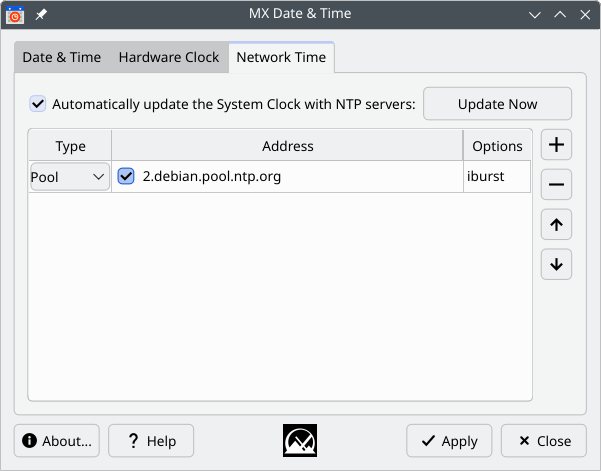Add a new NTP server with plus icon
Screen dimensions: 601x471
[556, 144]
